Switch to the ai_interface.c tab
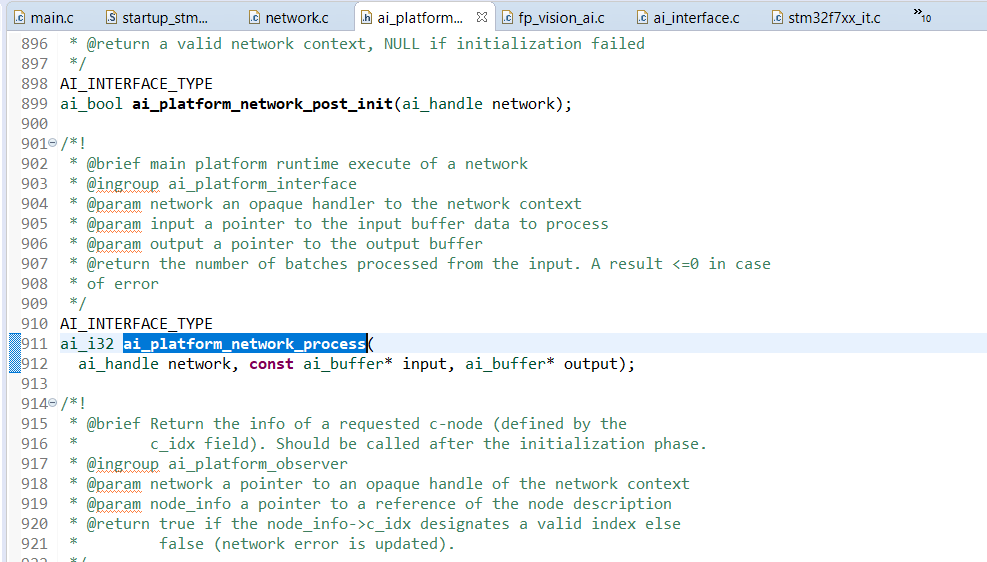 coord(689,18)
